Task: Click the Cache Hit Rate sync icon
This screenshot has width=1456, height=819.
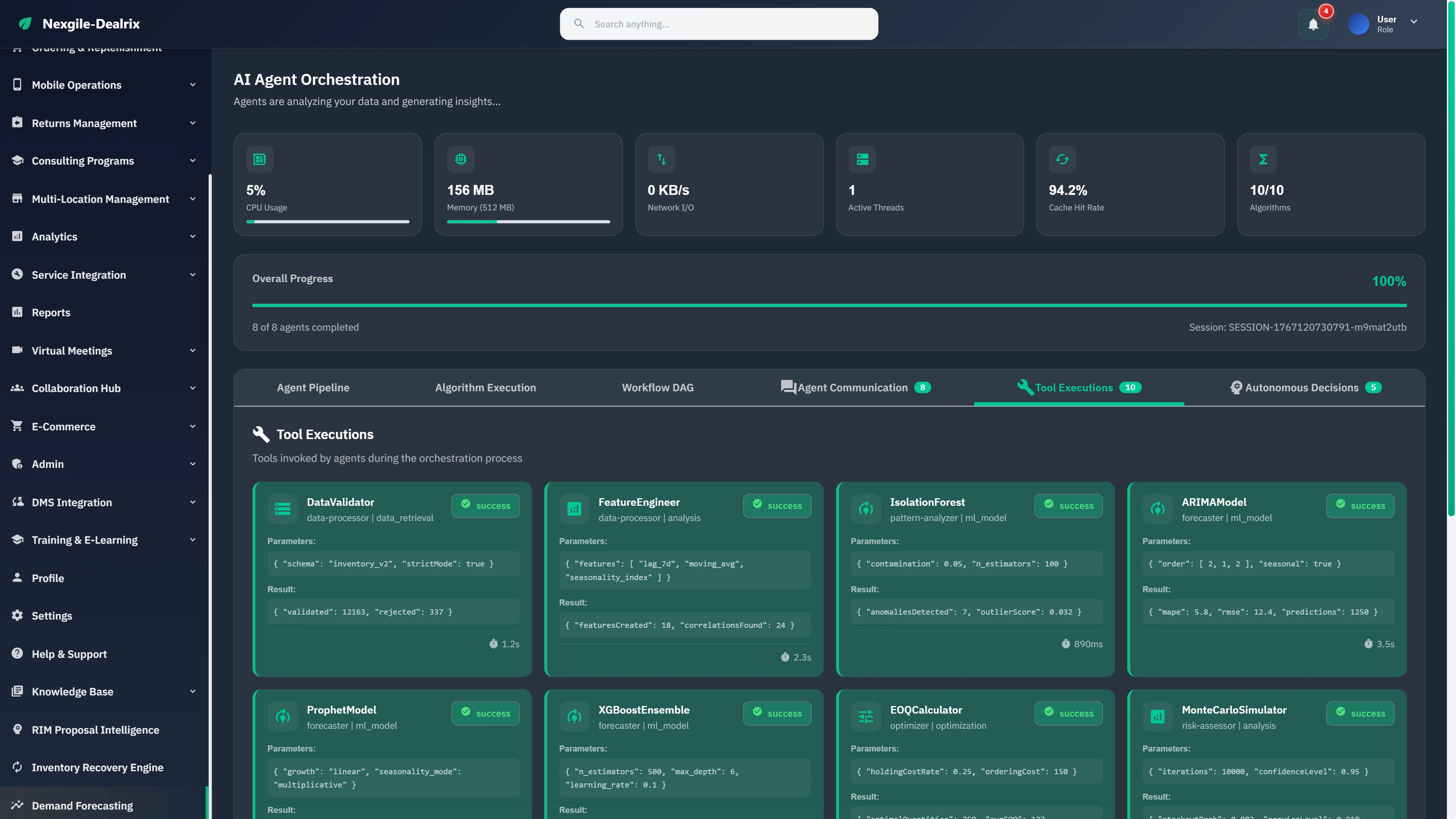Action: coord(1062,159)
